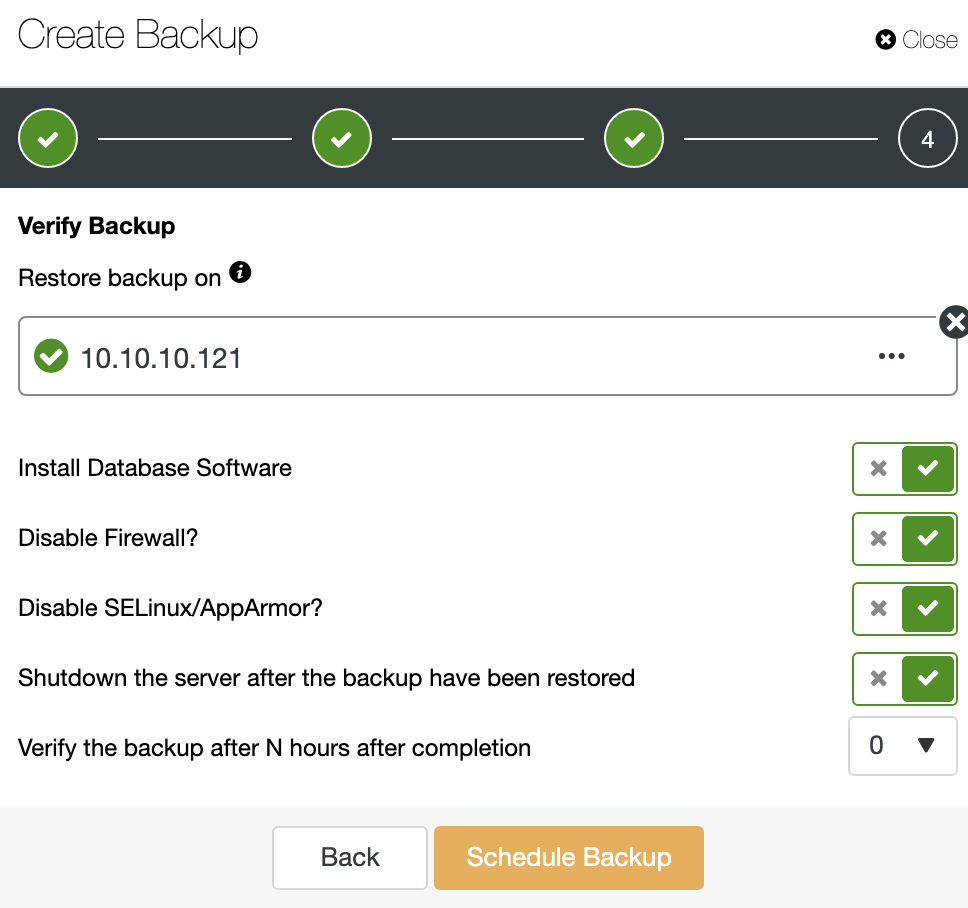Viewport: 968px width, 908px height.
Task: Click the 'Disable Firewall?' label
Action: point(108,538)
